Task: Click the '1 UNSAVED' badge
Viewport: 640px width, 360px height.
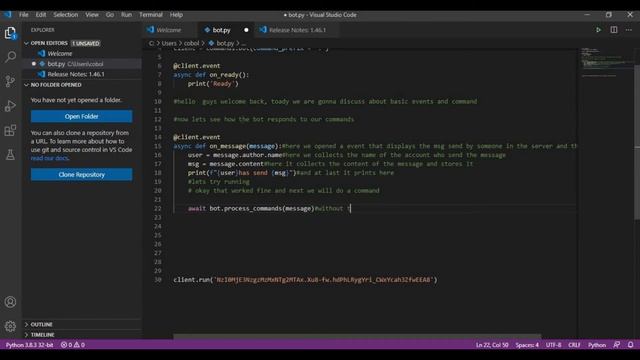Action: [x=86, y=43]
